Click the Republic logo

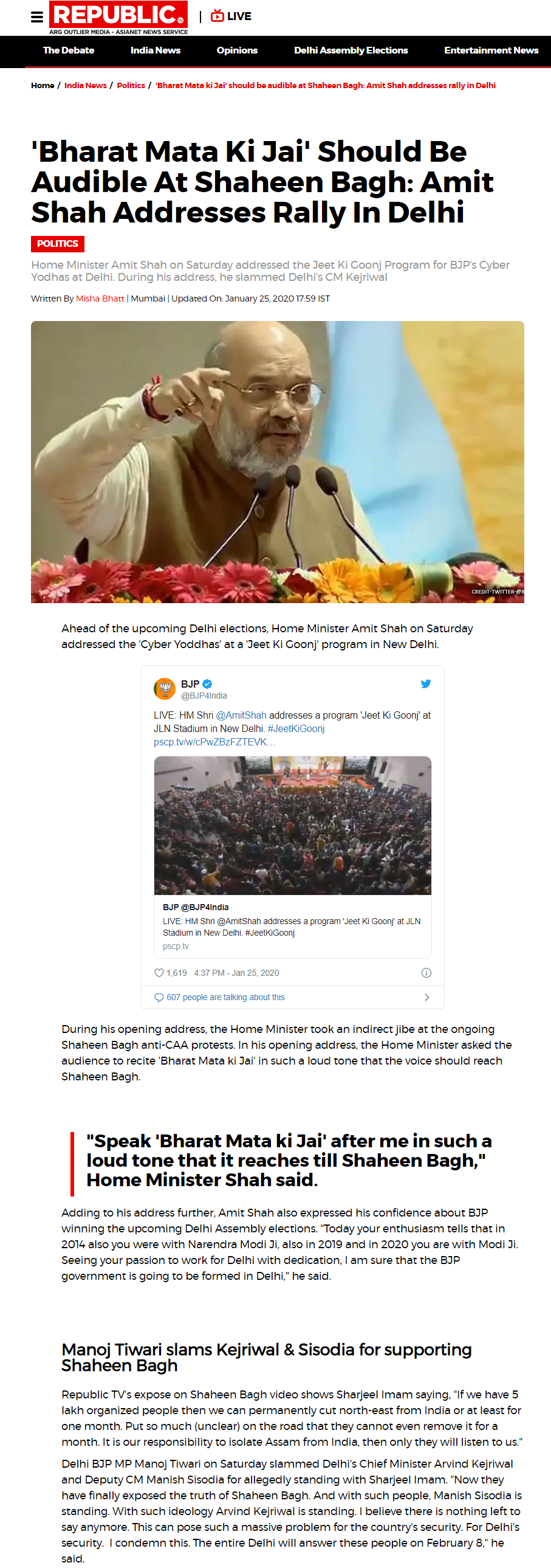[118, 18]
